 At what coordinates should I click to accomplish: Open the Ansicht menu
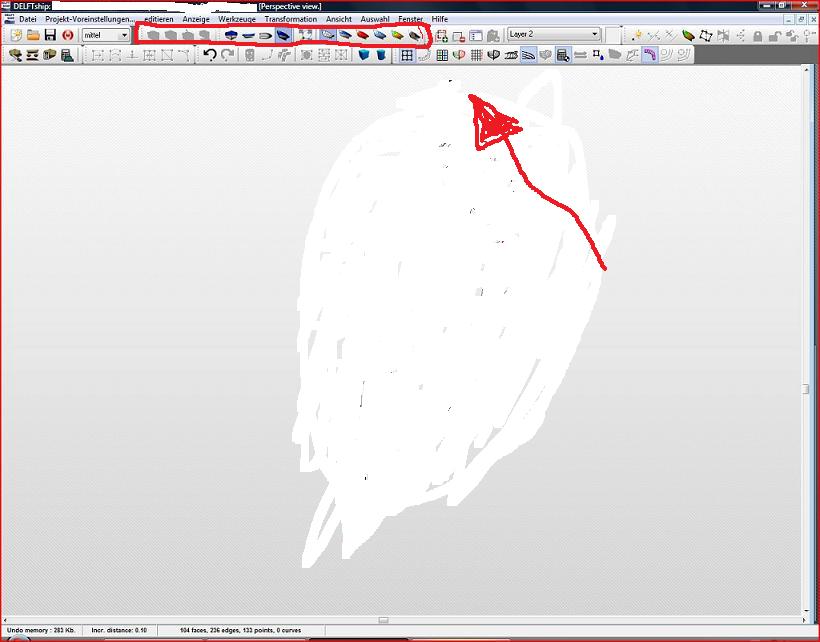[339, 19]
